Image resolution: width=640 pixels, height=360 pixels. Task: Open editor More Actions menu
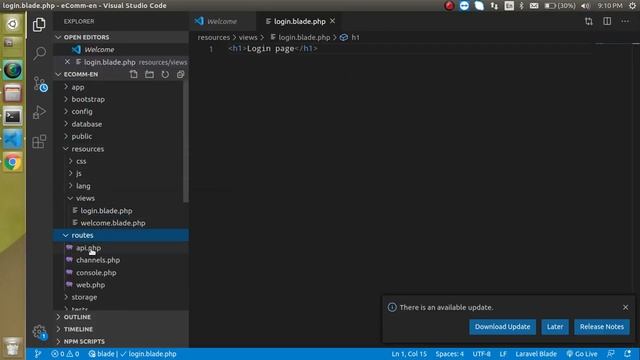point(625,21)
